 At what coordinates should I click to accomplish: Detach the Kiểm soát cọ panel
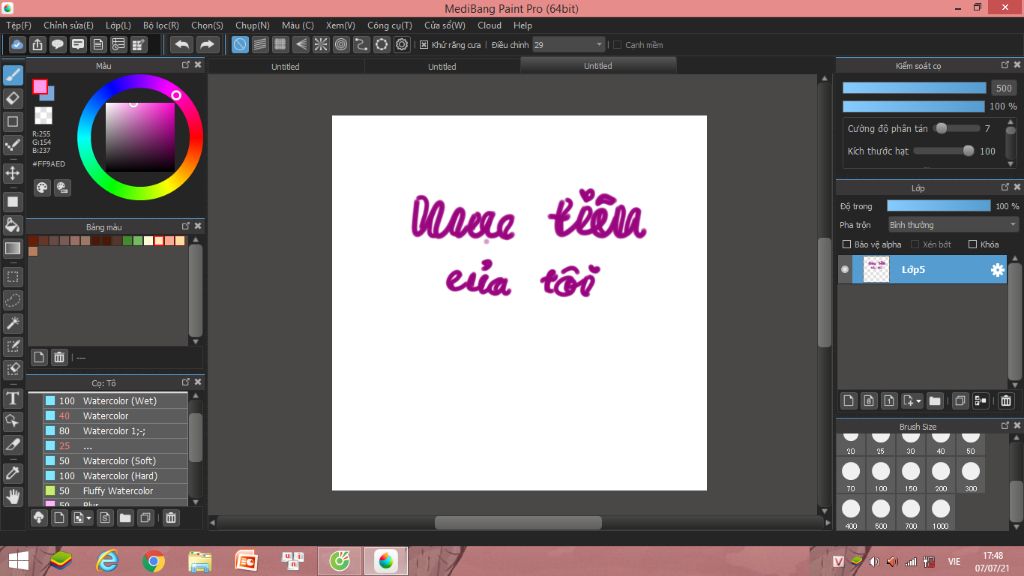(x=1004, y=65)
